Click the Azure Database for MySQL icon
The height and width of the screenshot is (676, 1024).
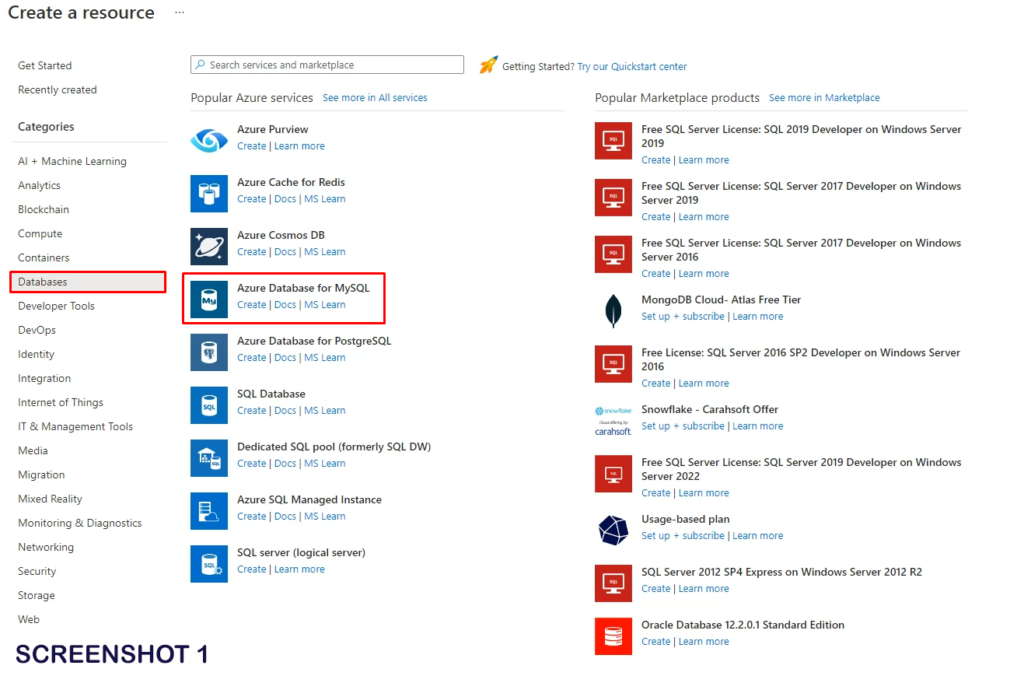pos(209,299)
